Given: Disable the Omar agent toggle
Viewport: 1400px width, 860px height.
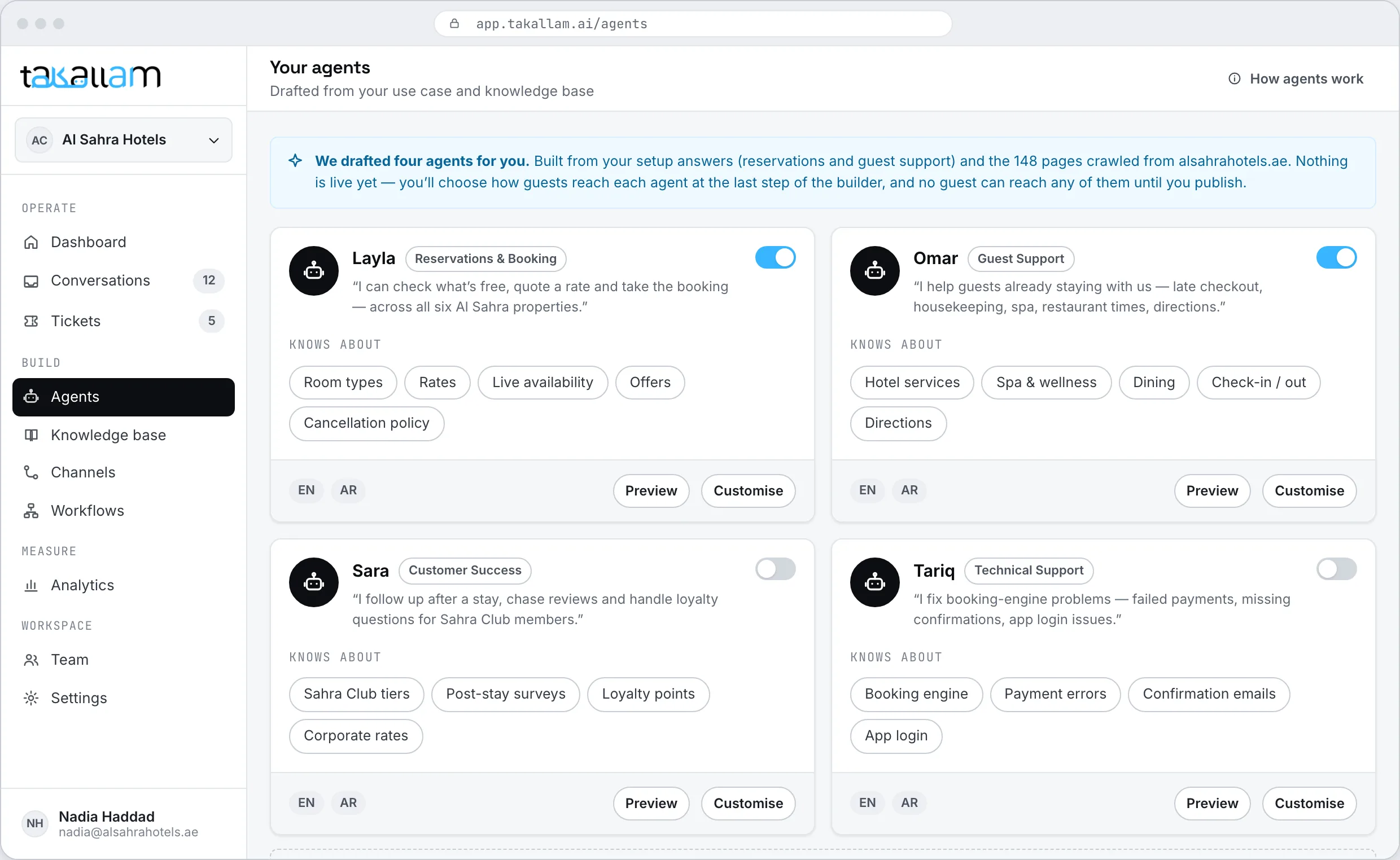Looking at the screenshot, I should tap(1336, 258).
